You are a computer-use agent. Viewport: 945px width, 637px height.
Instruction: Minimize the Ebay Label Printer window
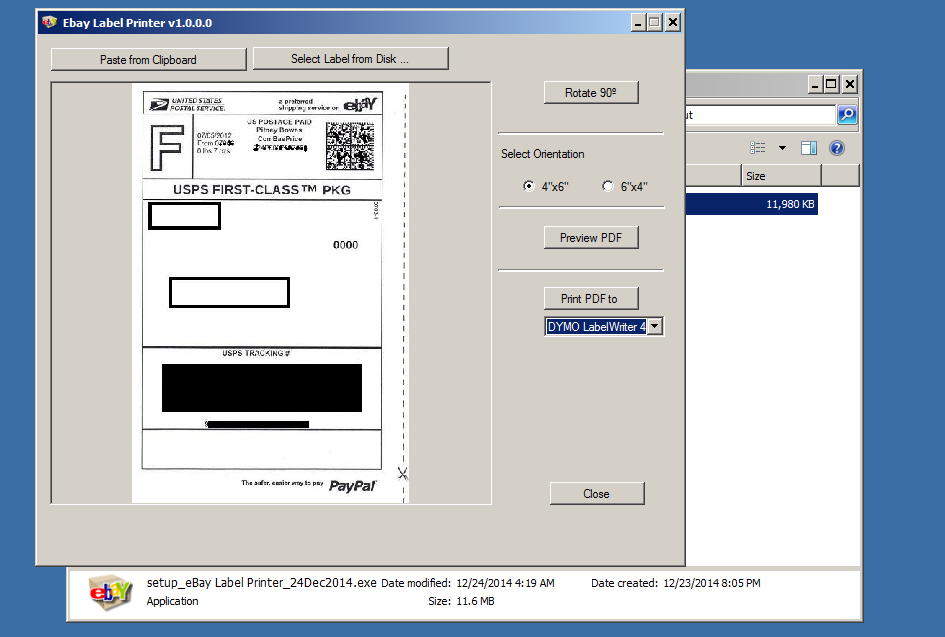(639, 23)
